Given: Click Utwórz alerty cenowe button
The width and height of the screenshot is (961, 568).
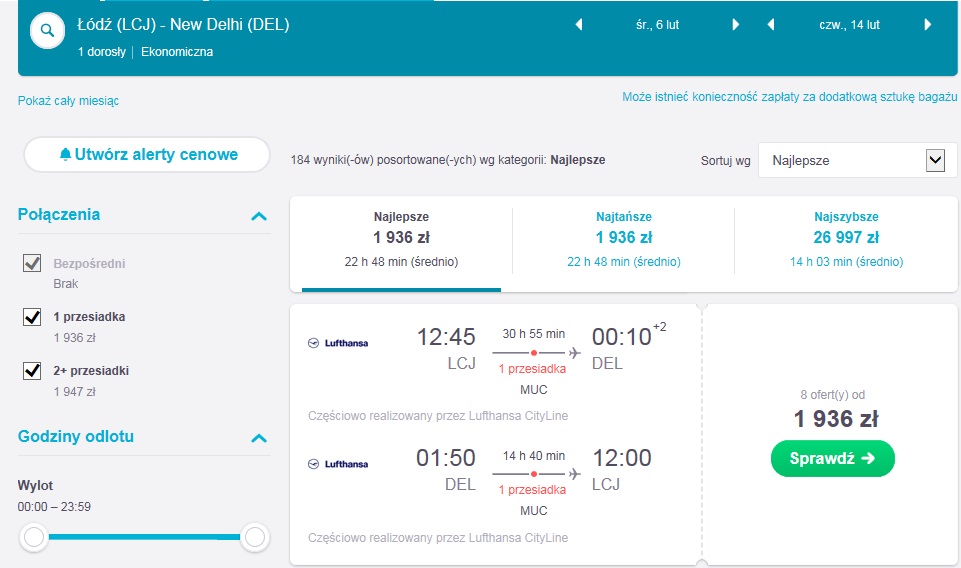Looking at the screenshot, I should 147,154.
